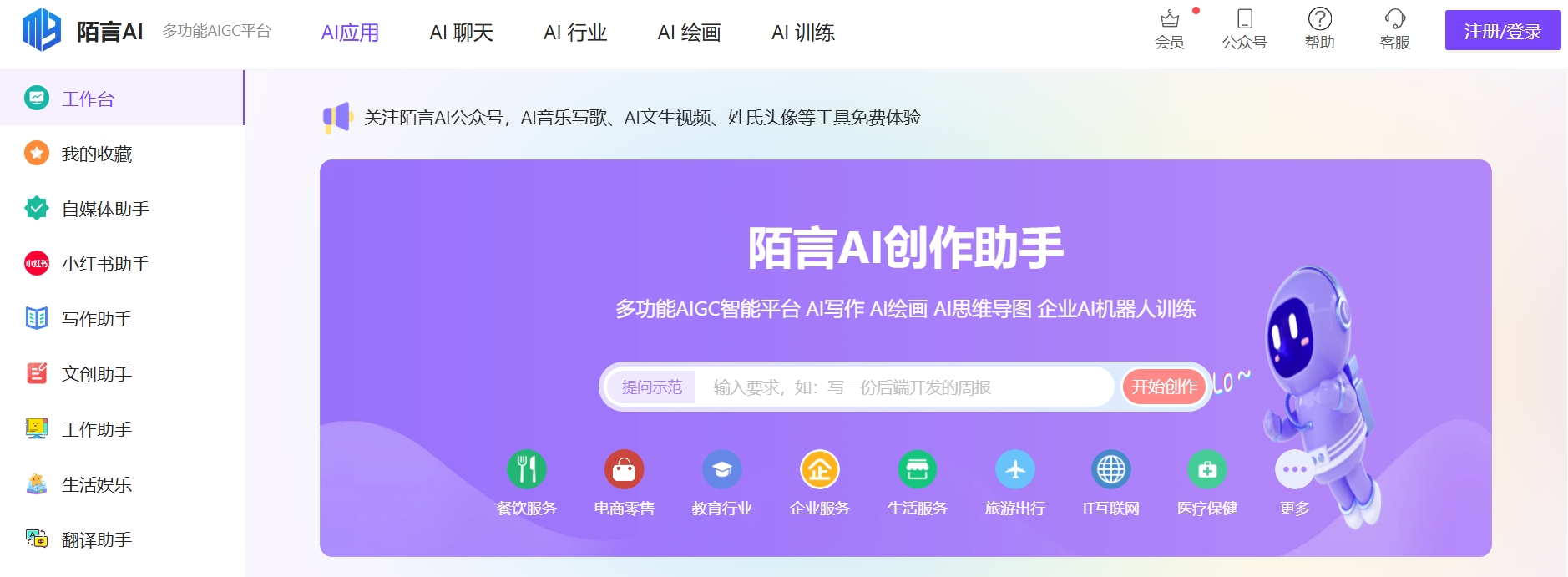
Task: Open 帮助 question mark icon
Action: point(1319,20)
